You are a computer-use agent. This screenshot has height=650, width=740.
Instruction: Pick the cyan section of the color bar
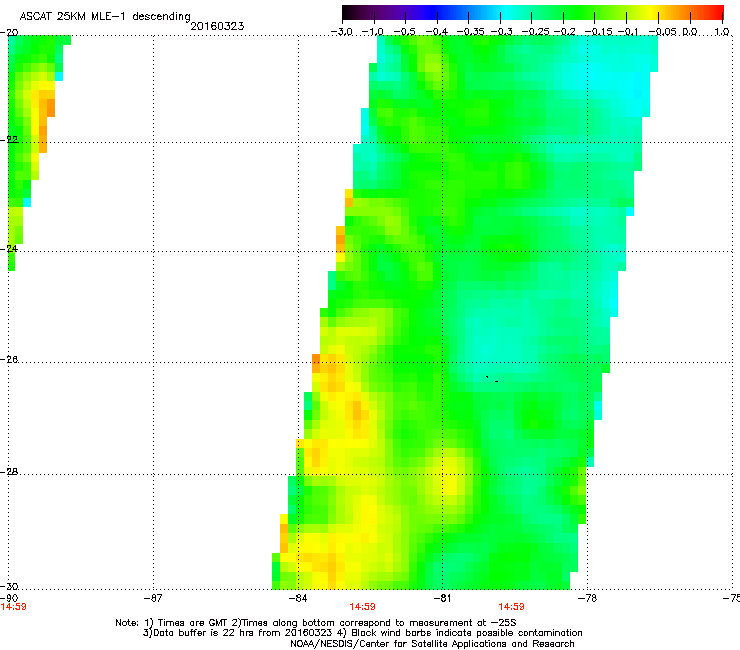click(x=507, y=12)
